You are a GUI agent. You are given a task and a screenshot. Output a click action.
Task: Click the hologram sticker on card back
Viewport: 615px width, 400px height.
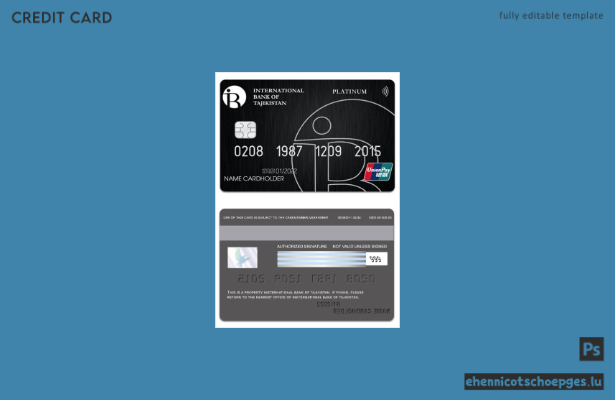coord(242,257)
